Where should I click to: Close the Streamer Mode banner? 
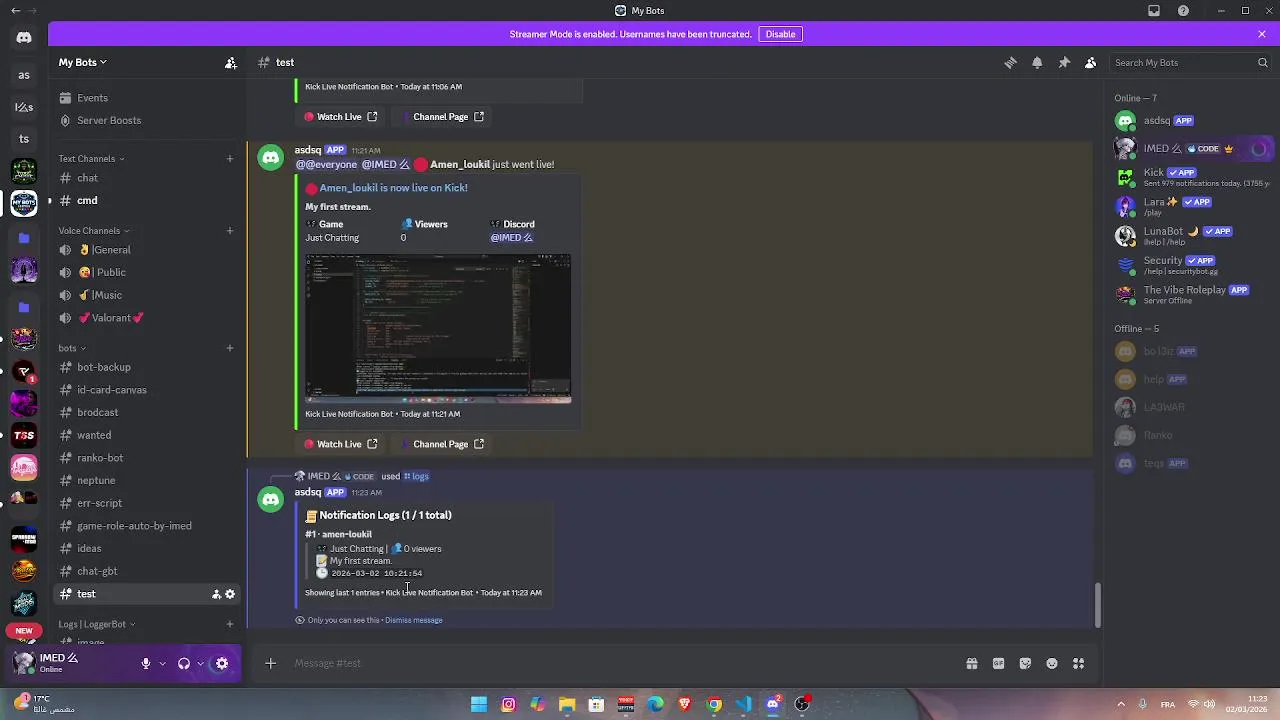click(1262, 34)
